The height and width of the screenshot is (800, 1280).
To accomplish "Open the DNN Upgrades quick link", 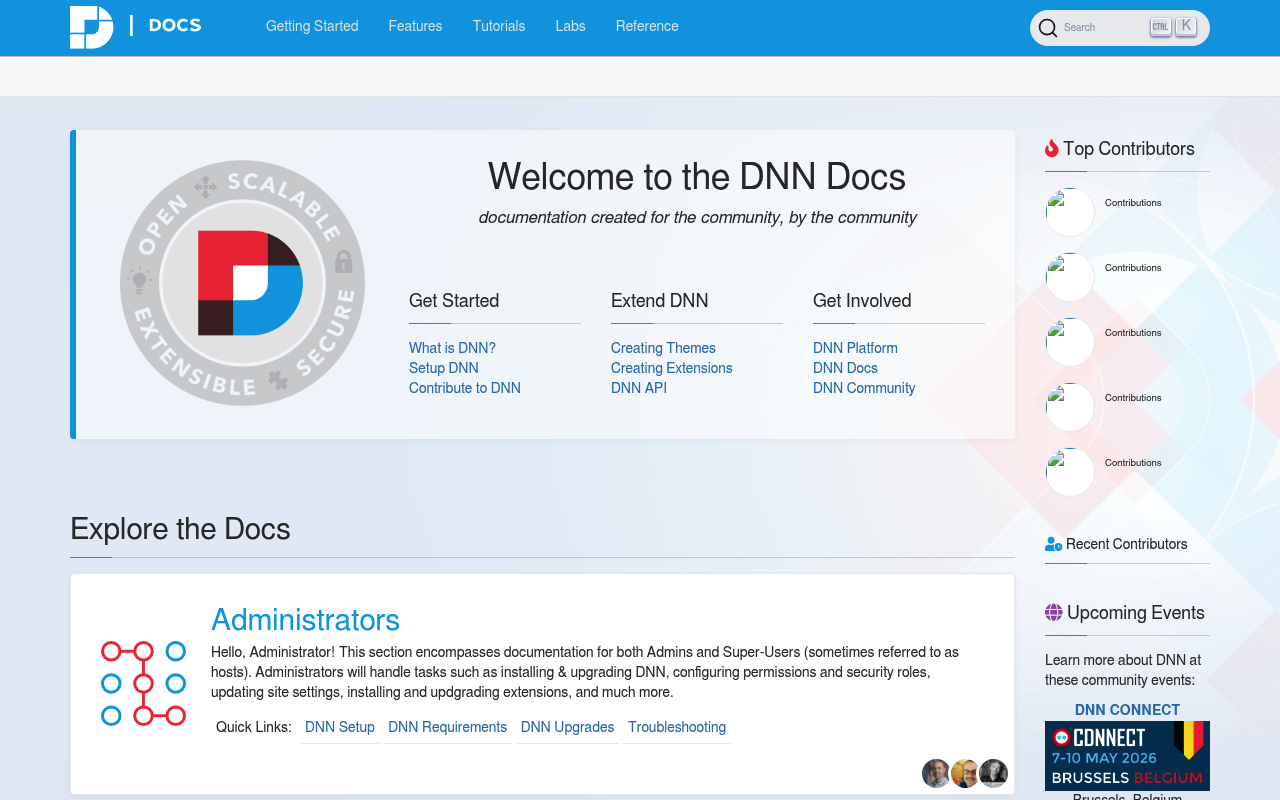I will 568,727.
